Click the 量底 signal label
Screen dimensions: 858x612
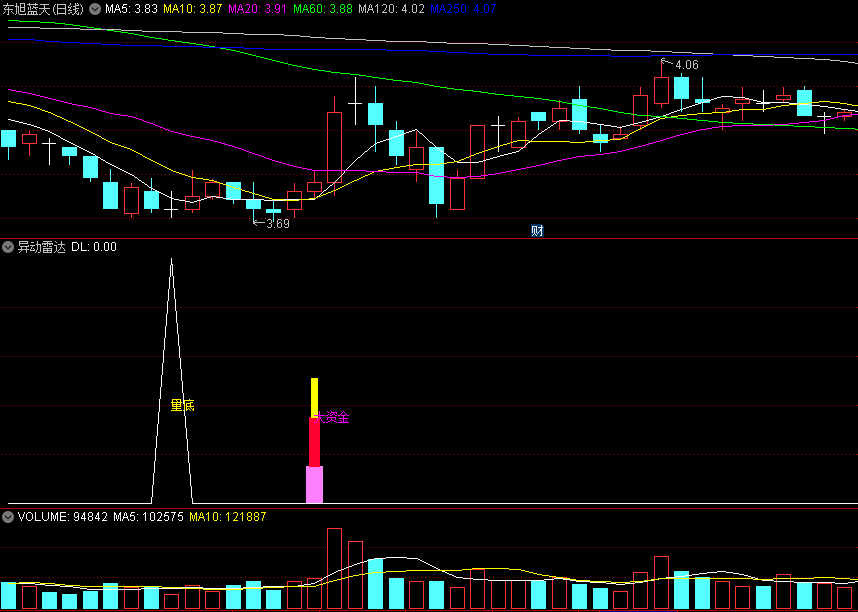pos(182,406)
